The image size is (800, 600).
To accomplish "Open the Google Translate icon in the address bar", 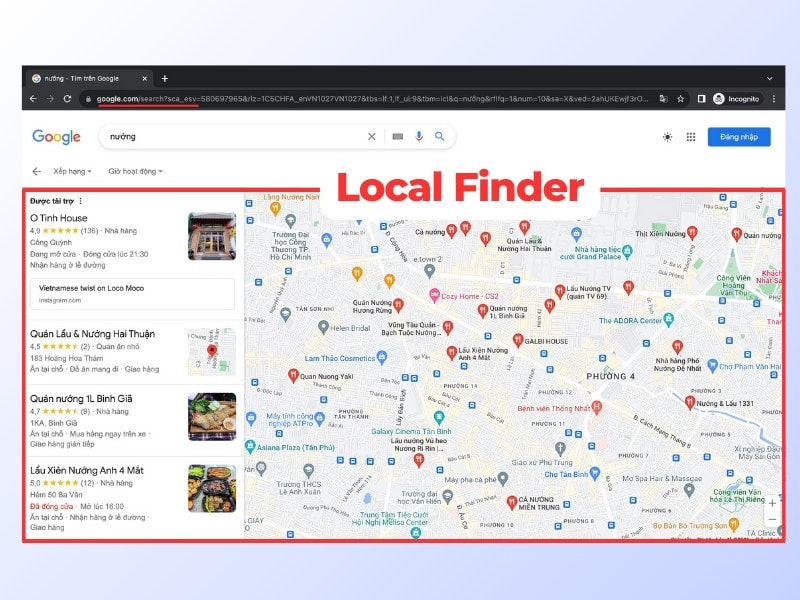I will click(663, 99).
